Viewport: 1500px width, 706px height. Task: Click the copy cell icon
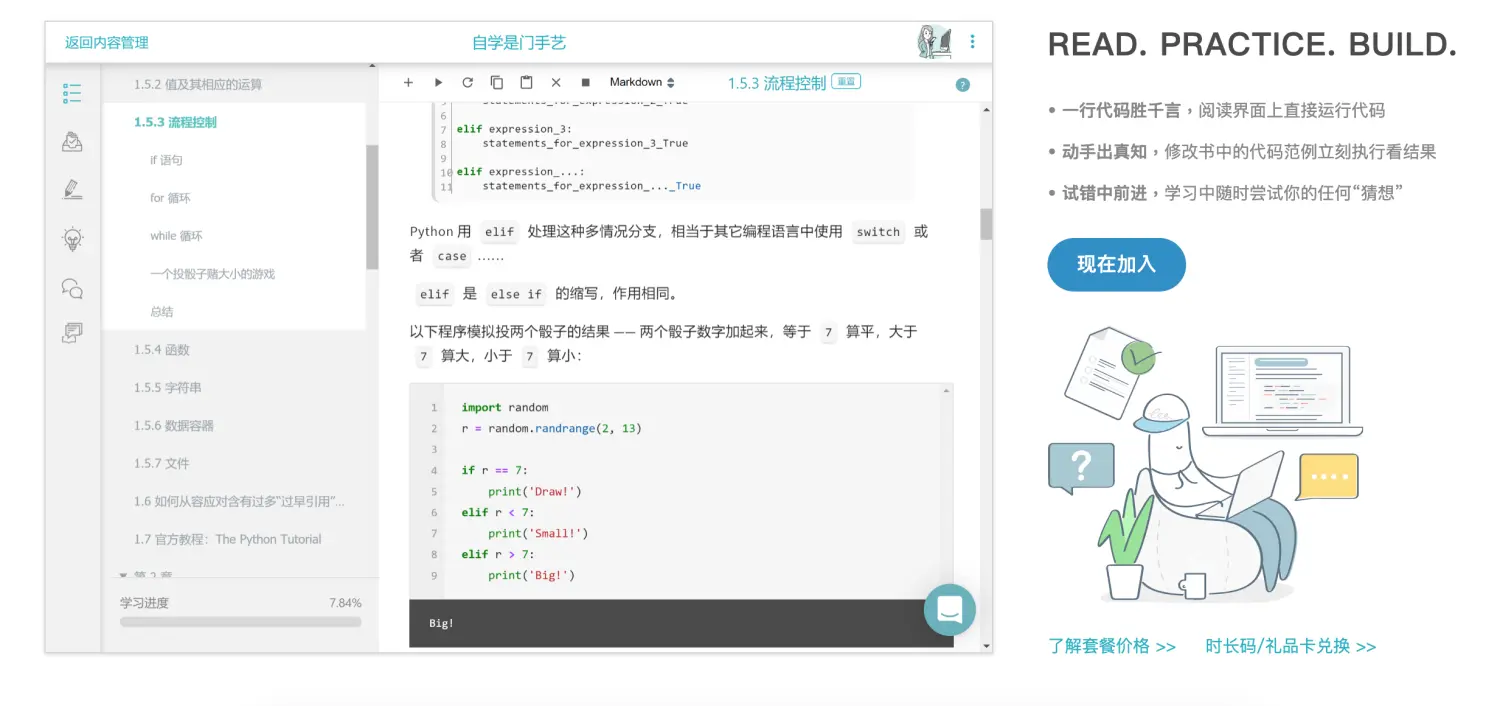(x=497, y=83)
